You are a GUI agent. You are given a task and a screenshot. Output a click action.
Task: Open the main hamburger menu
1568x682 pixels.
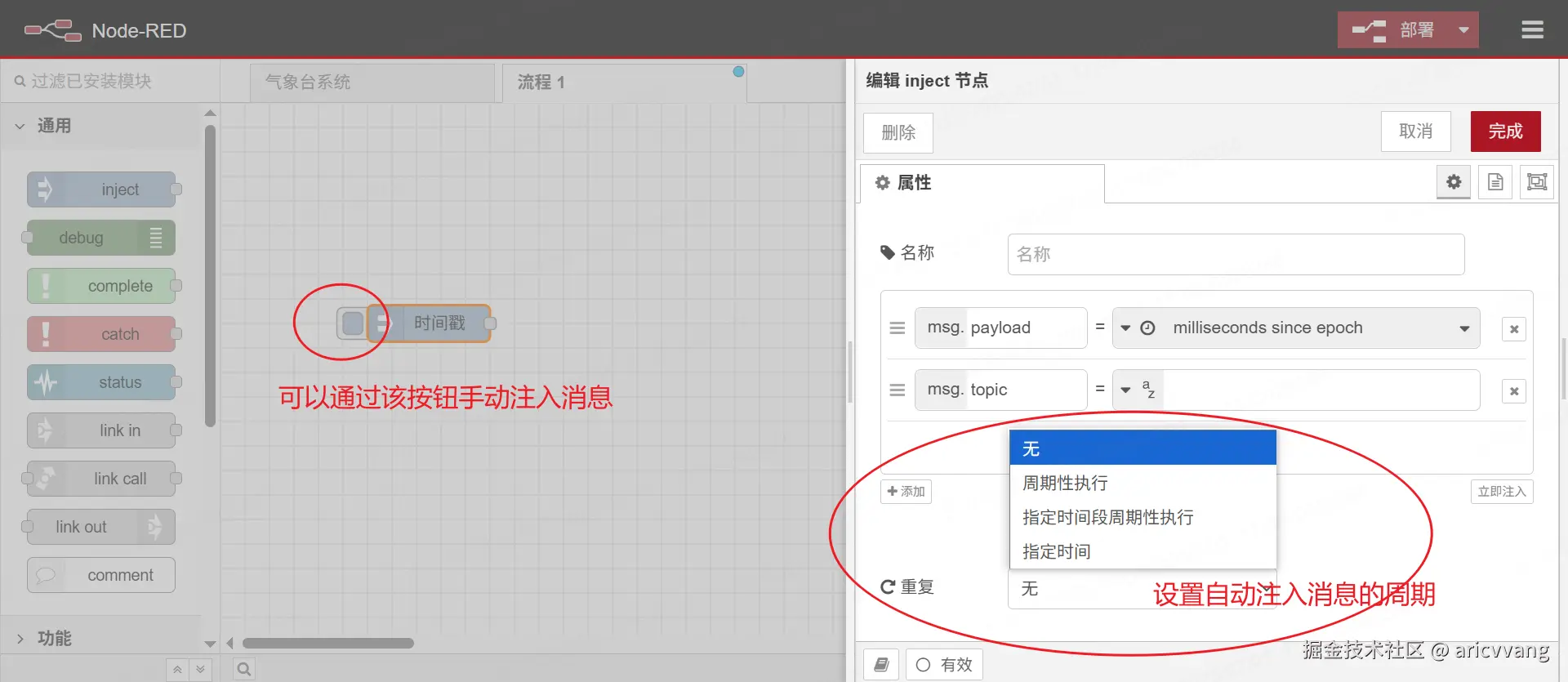click(1532, 30)
